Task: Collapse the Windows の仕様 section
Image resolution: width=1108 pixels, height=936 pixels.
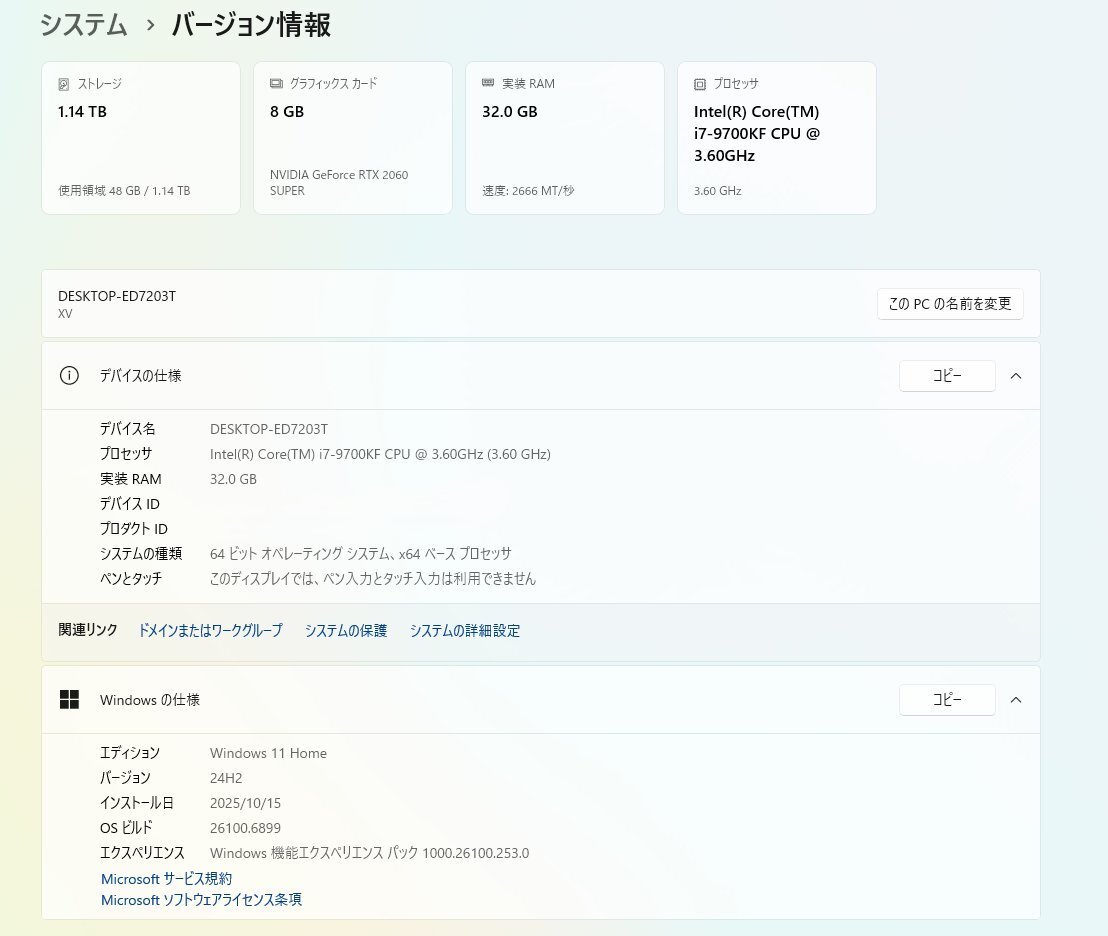Action: pyautogui.click(x=1016, y=699)
